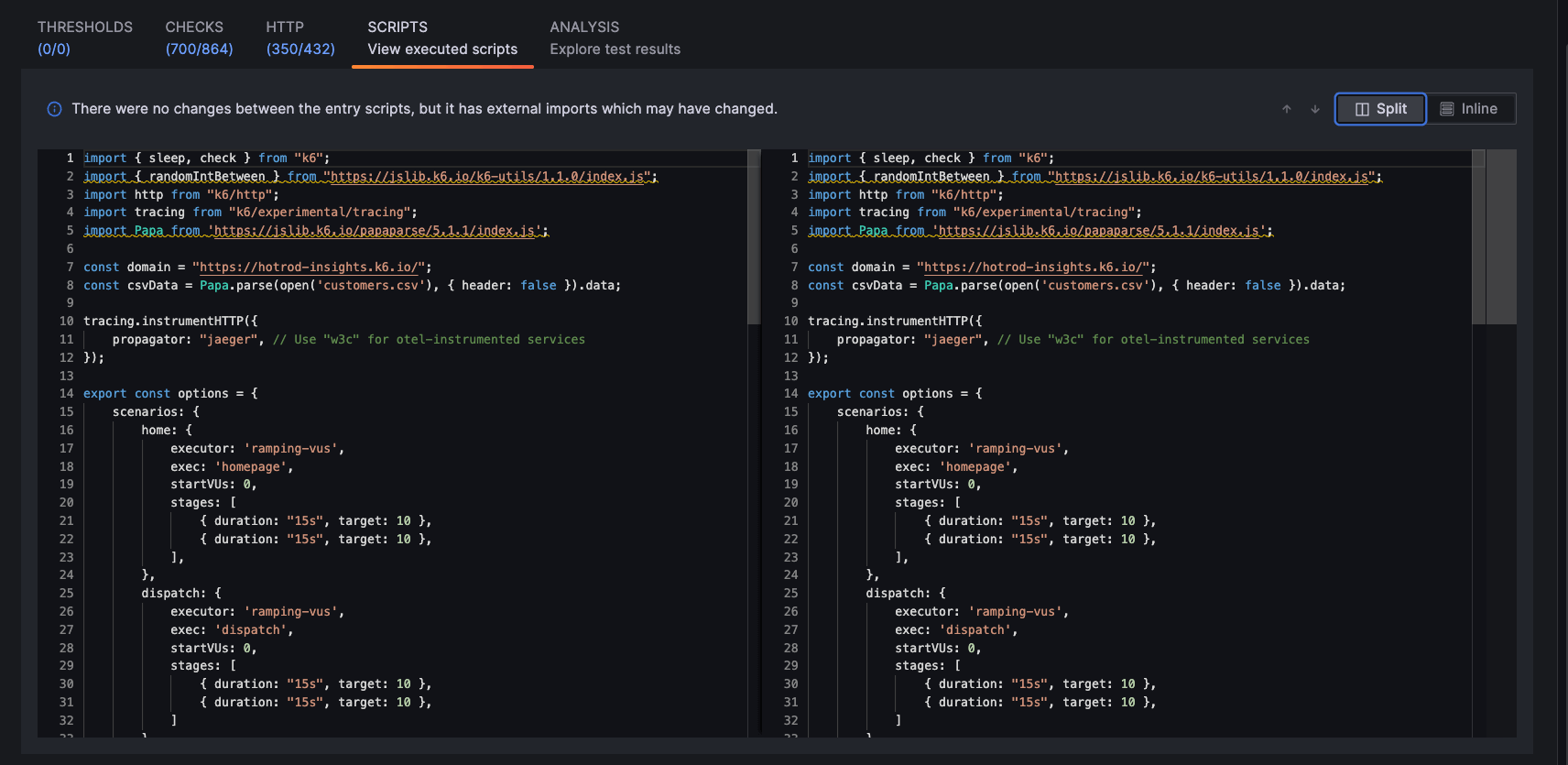Select the Scripts tab
1568x765 pixels.
(442, 38)
